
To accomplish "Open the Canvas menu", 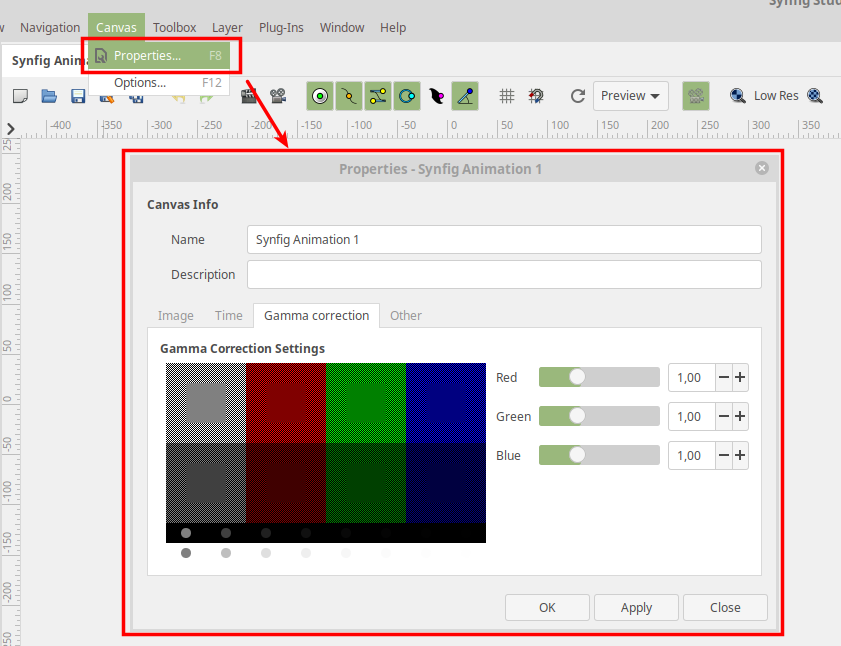I will coord(116,27).
